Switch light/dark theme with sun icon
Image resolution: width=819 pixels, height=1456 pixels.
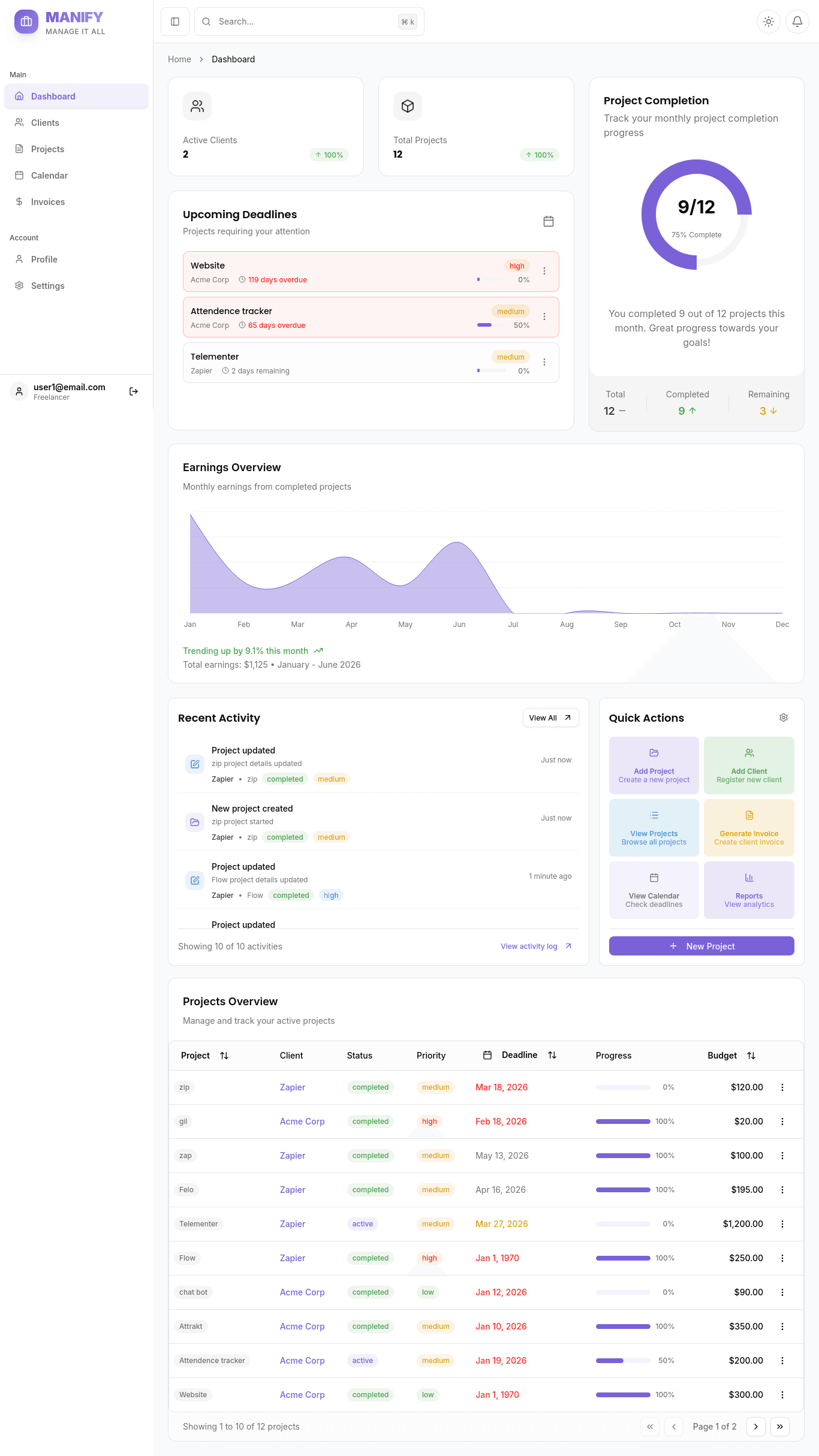(x=768, y=22)
